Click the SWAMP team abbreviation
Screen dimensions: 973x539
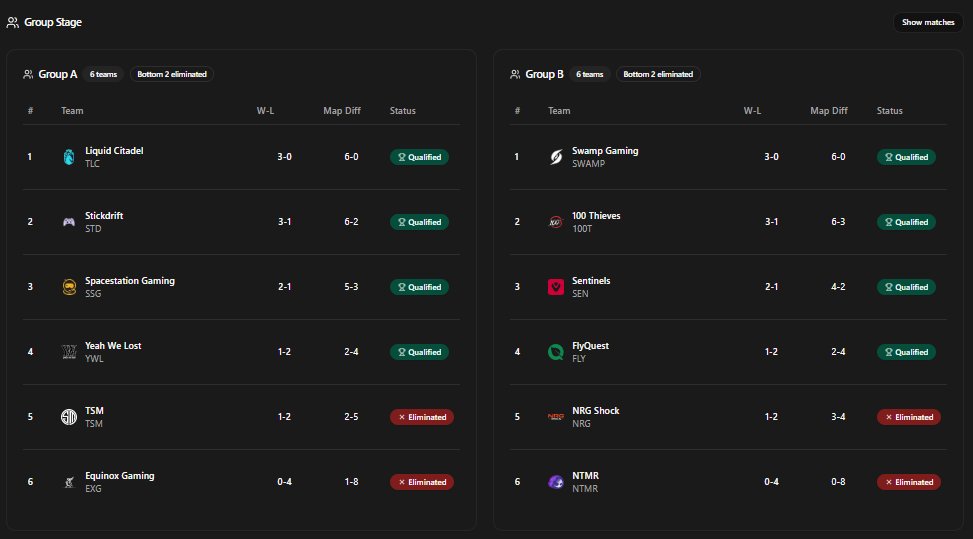pos(588,164)
